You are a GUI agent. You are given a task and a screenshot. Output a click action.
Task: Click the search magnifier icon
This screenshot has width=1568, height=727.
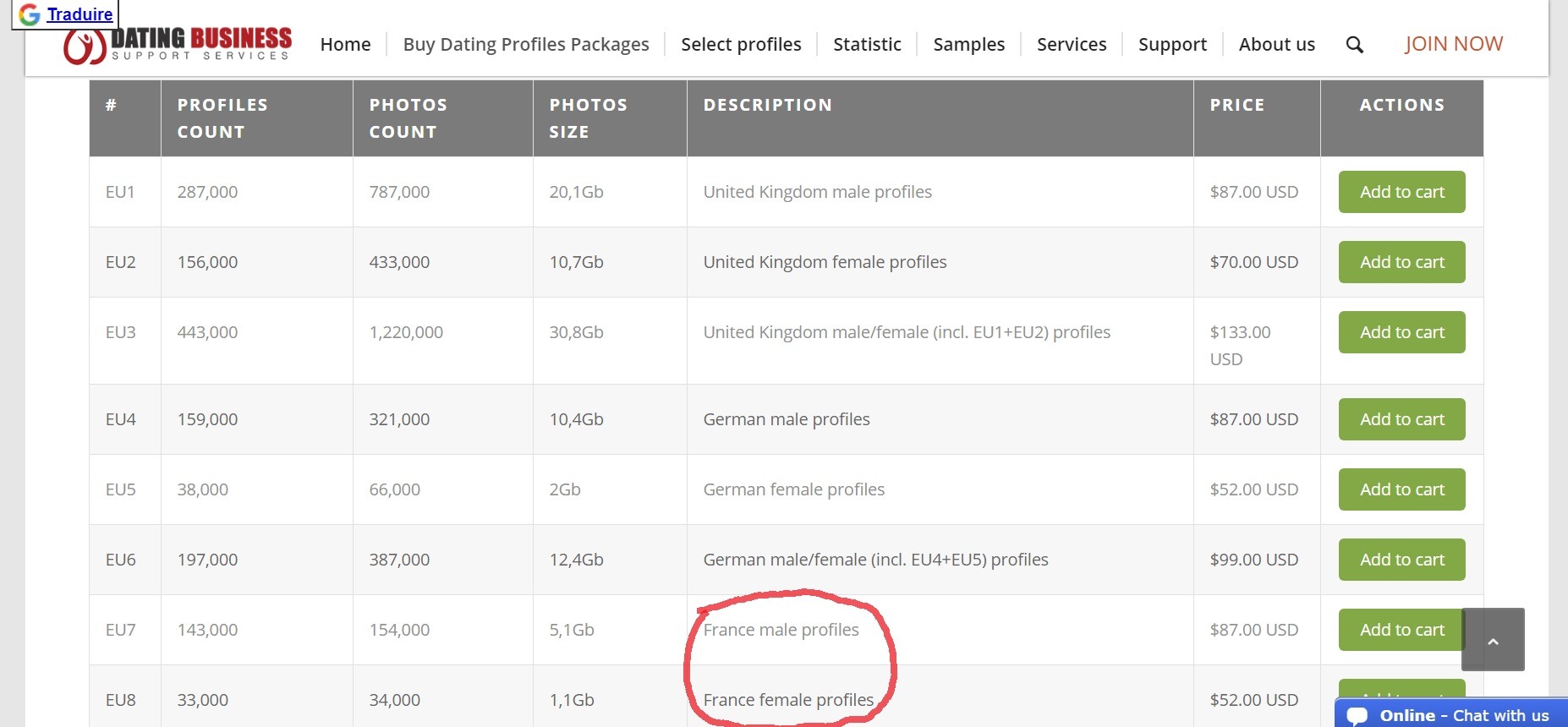click(1354, 45)
